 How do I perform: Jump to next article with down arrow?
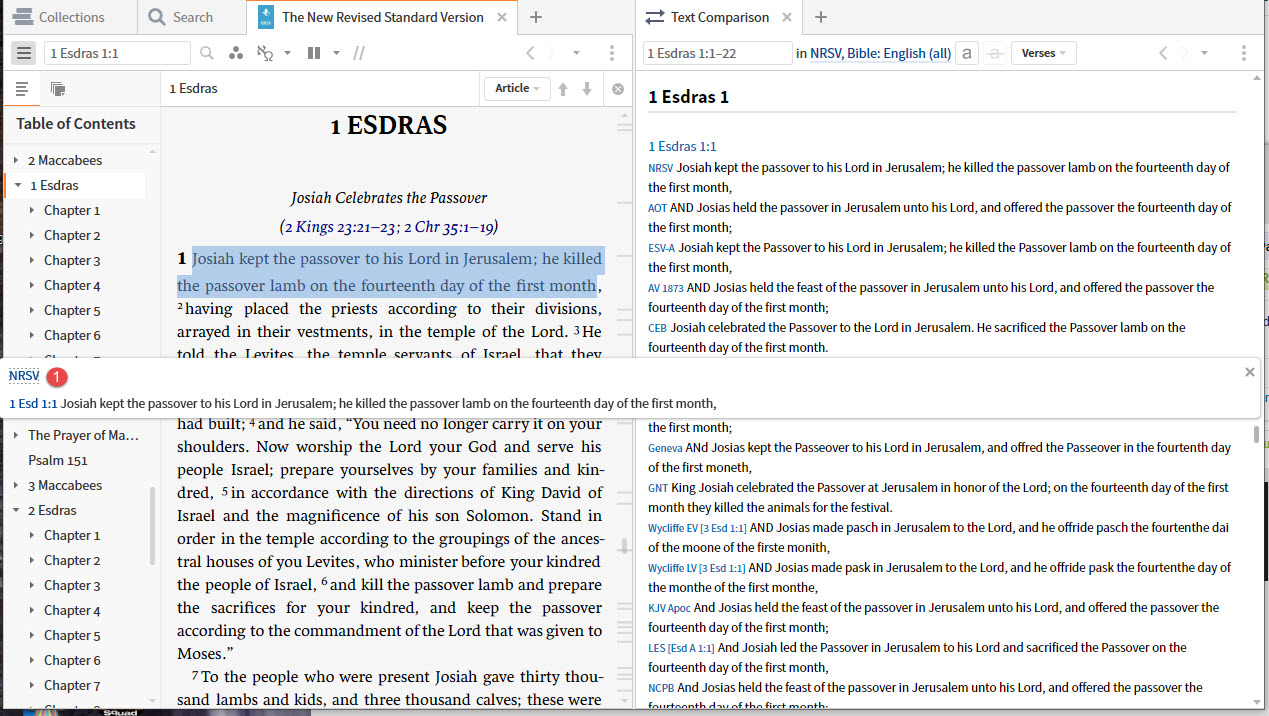point(587,89)
